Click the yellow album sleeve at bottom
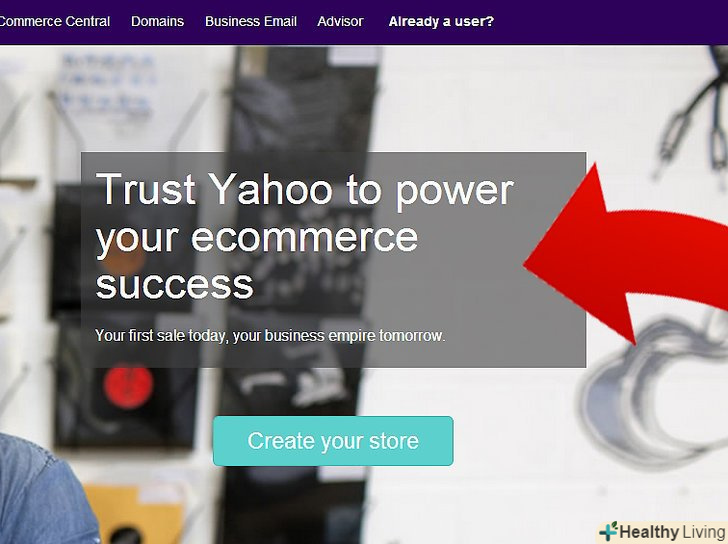Screen dimensions: 728x544 (135, 514)
